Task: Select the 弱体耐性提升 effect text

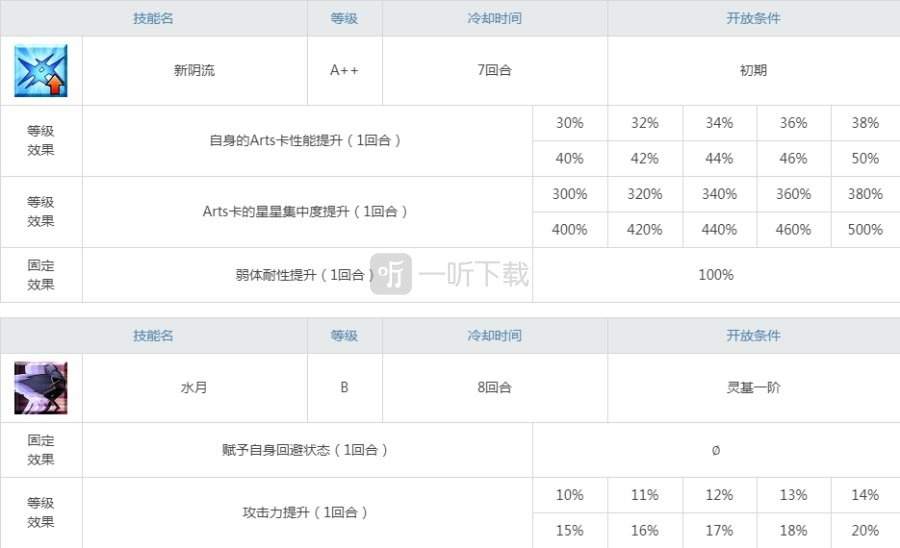Action: (305, 275)
